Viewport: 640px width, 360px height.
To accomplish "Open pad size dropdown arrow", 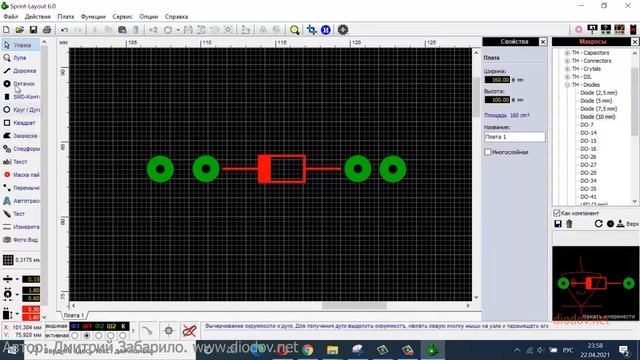I will (x=17, y=294).
